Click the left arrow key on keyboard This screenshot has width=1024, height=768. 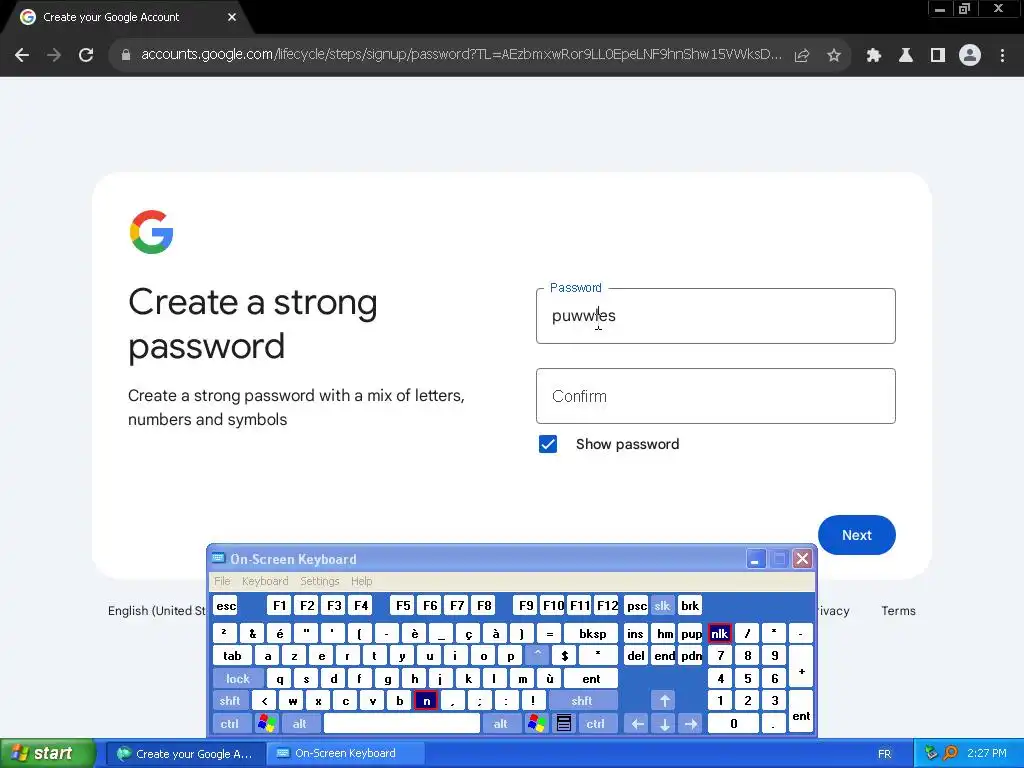pos(637,724)
